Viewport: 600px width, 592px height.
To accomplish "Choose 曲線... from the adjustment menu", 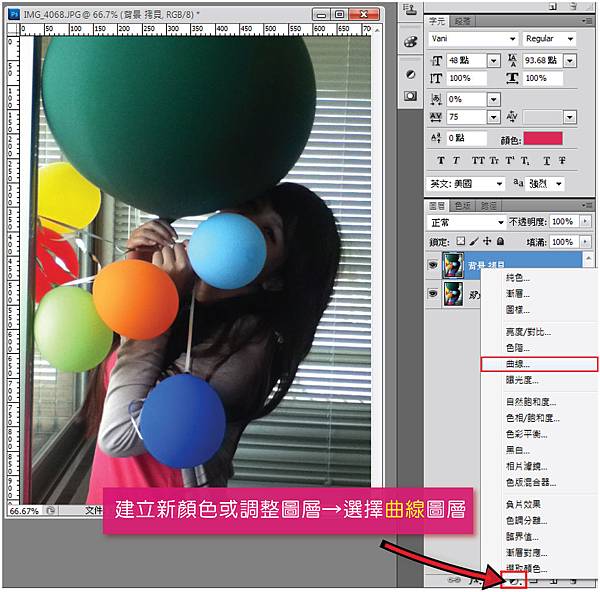I will coord(539,364).
